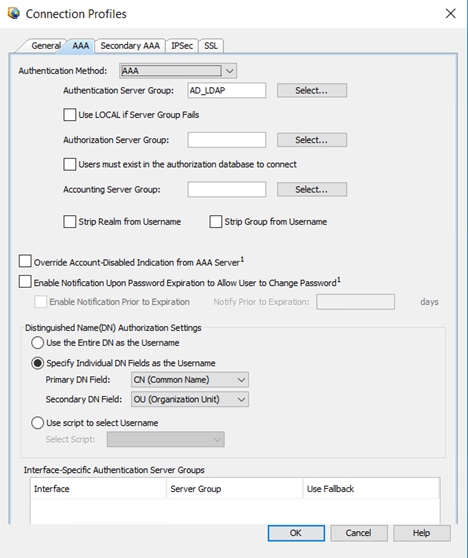Select Specify Individual DN Fields radio

(x=37, y=363)
